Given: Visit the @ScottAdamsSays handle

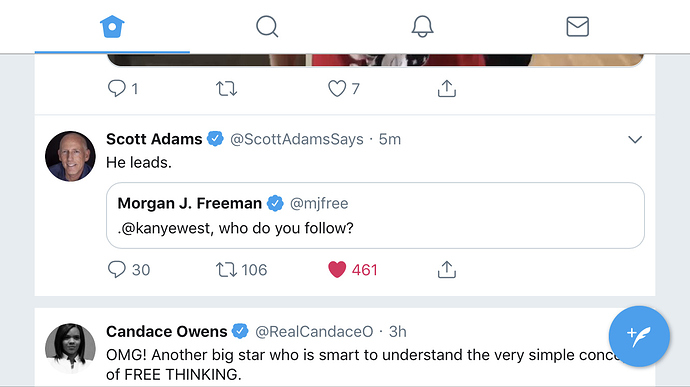Looking at the screenshot, I should tap(297, 139).
